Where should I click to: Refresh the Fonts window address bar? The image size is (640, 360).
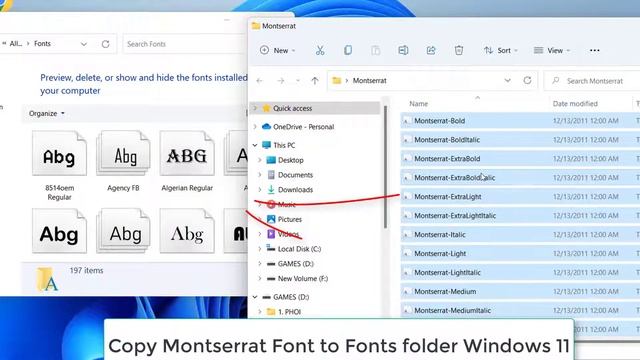[x=105, y=44]
